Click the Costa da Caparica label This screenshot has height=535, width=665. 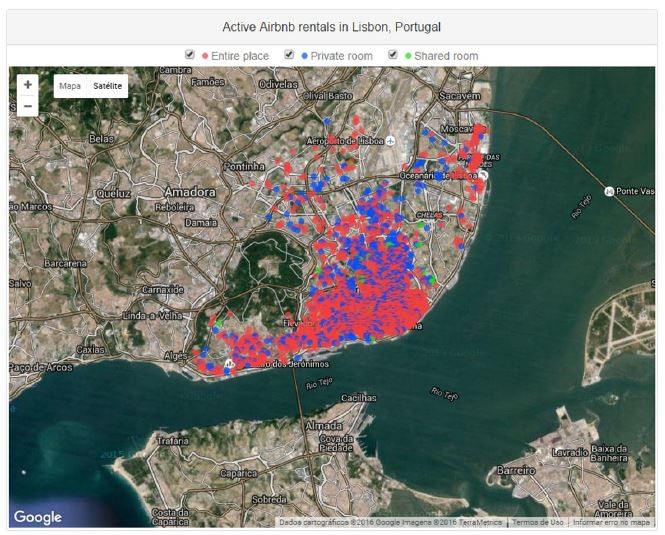coord(170,517)
